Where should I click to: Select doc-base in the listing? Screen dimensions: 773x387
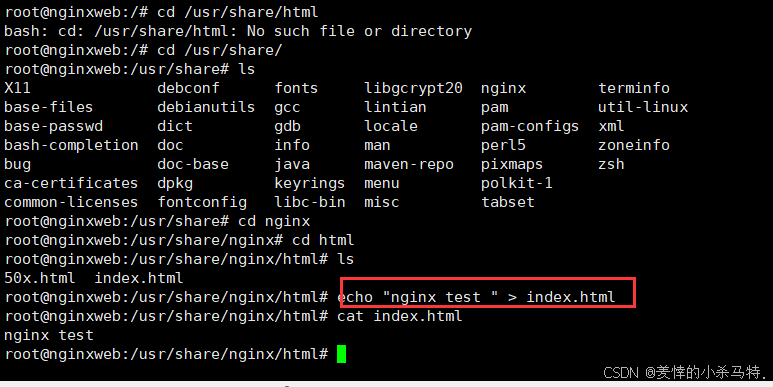[193, 164]
